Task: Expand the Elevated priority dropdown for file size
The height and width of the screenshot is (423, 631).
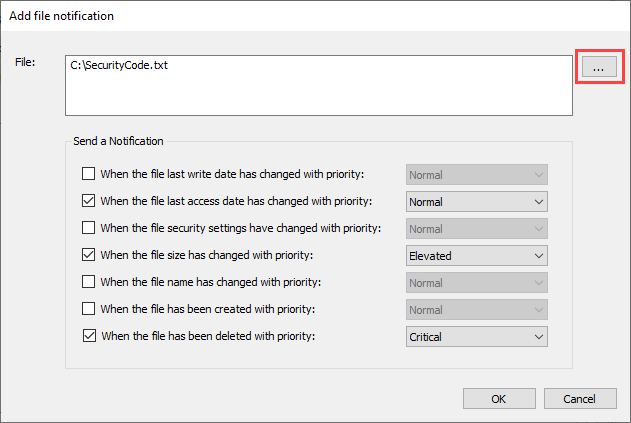Action: [x=476, y=256]
